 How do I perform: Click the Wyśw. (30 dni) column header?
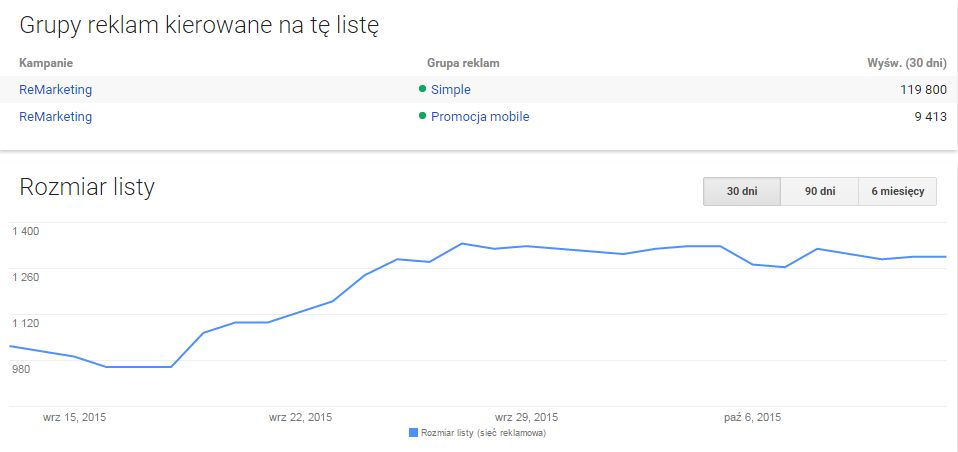point(906,63)
